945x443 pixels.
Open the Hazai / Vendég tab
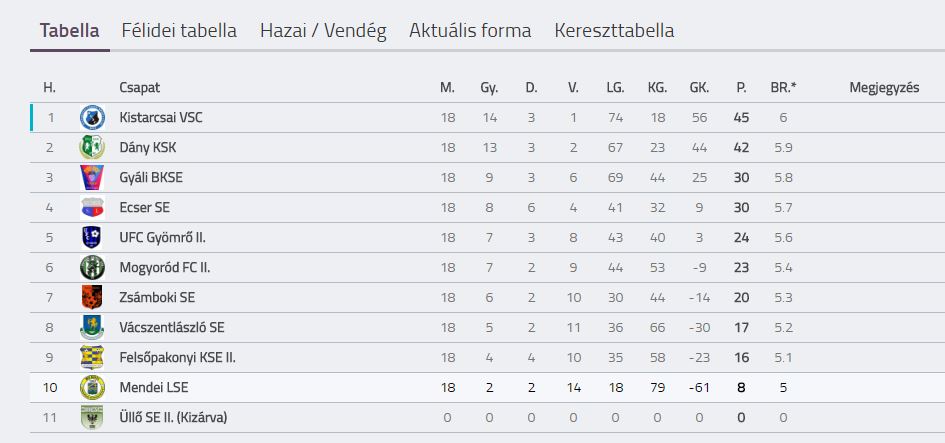tap(323, 31)
